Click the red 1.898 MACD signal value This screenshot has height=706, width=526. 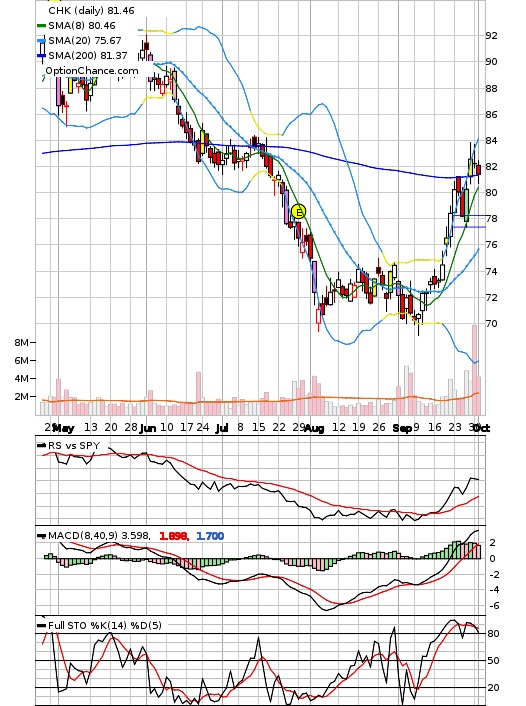[x=173, y=536]
